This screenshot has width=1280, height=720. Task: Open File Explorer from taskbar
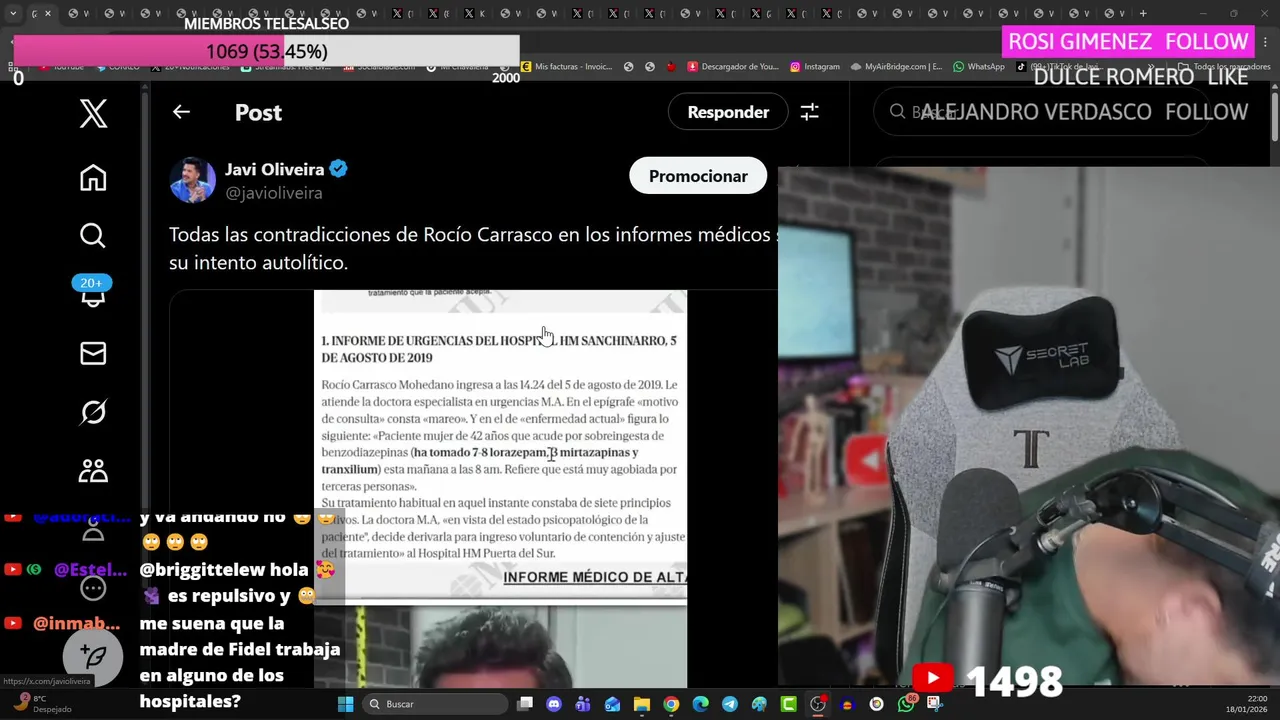tap(642, 704)
